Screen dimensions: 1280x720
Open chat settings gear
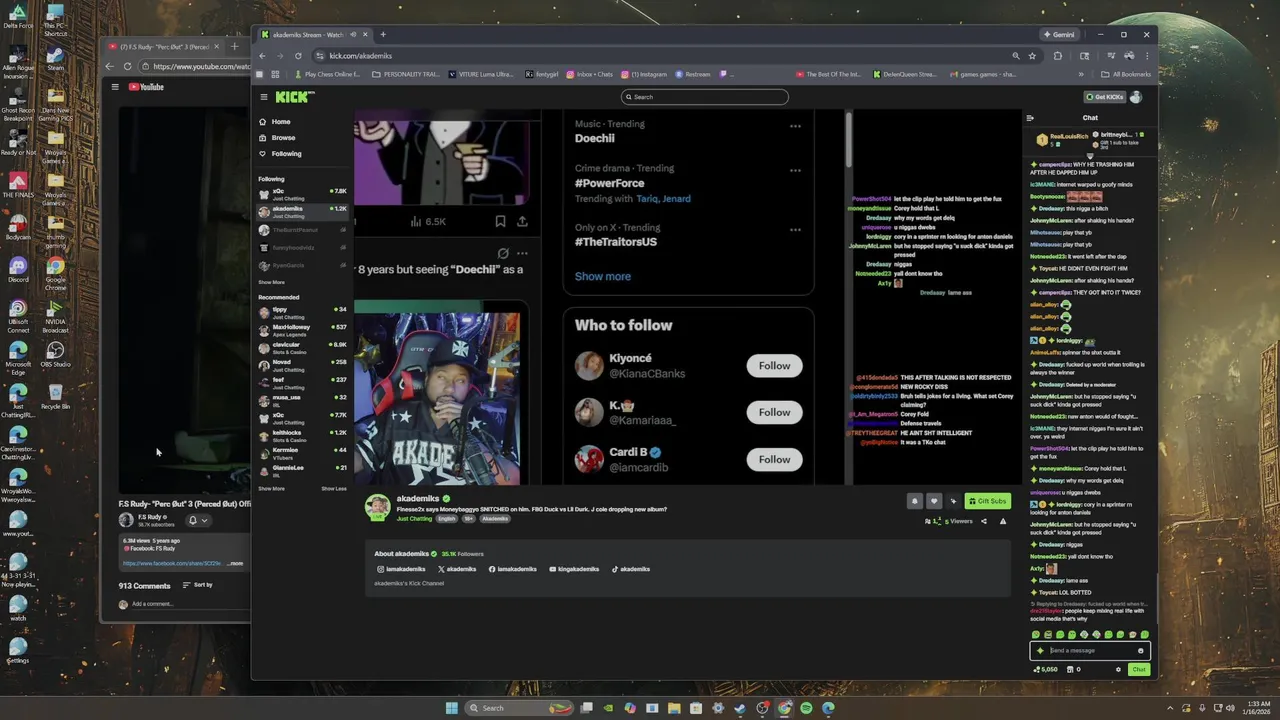1118,670
